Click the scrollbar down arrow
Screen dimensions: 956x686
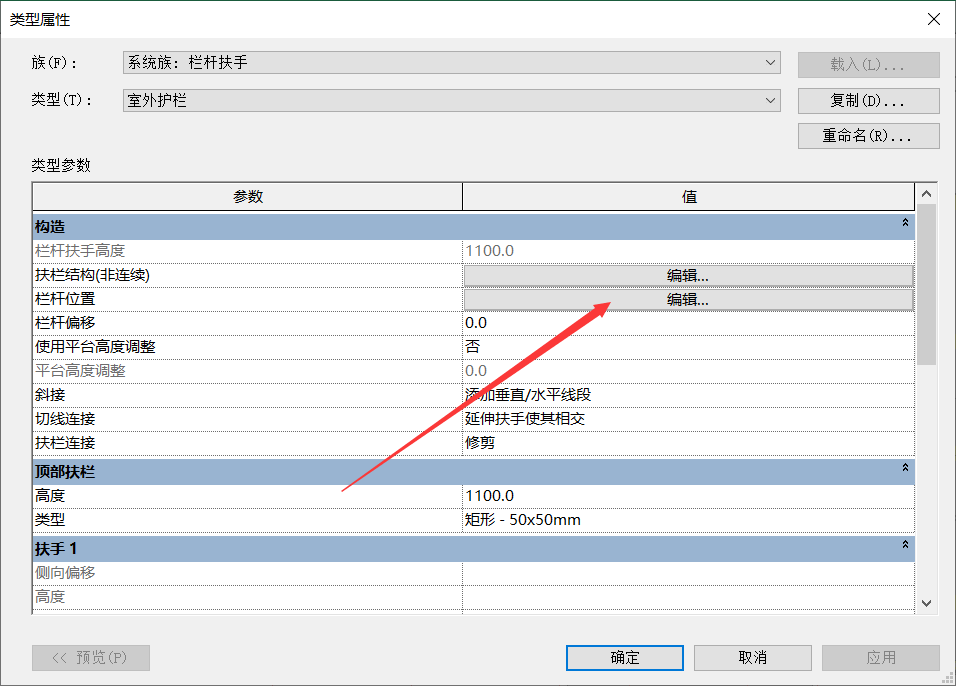point(926,602)
